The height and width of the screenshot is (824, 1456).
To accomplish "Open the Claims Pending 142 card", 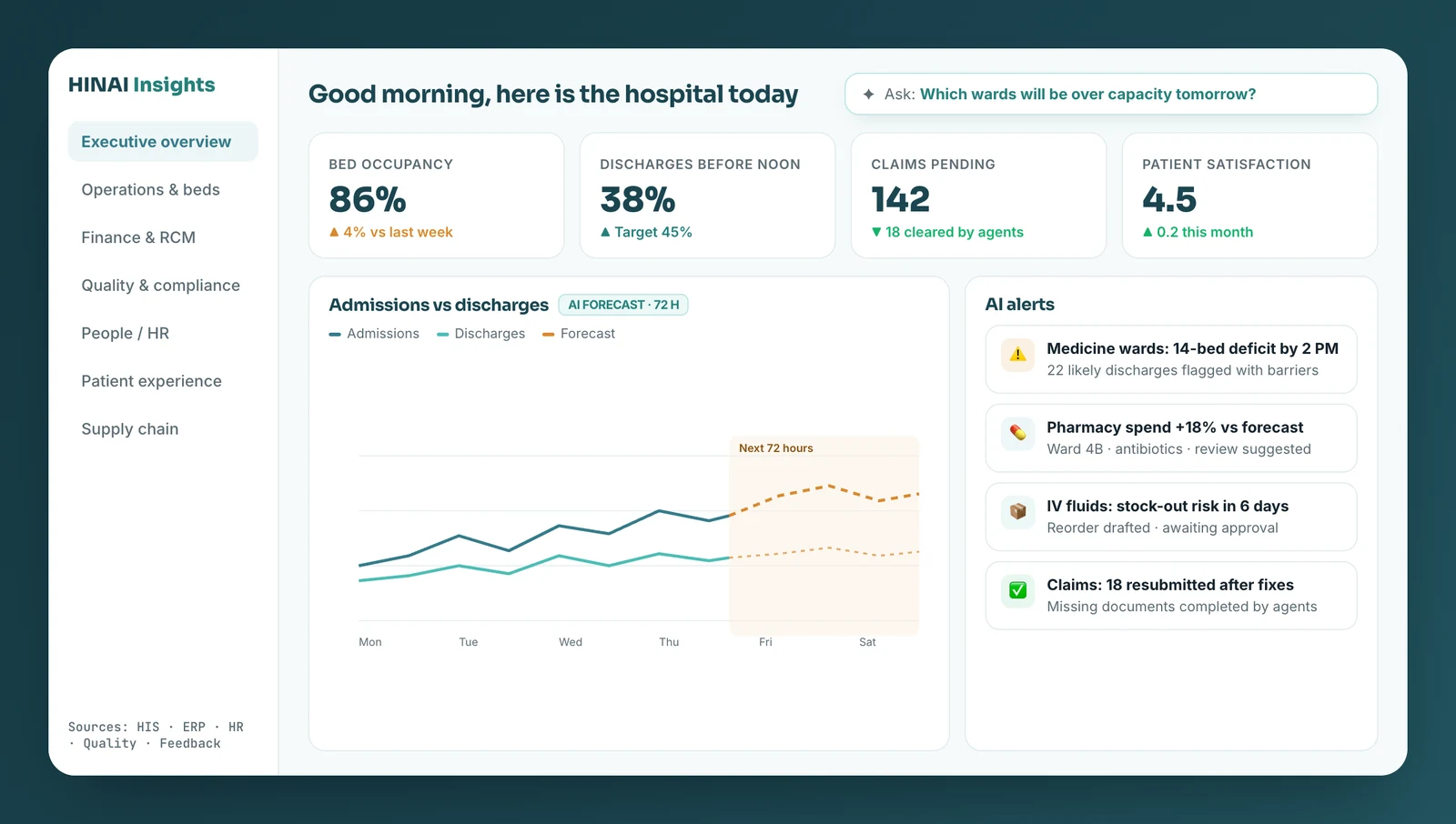I will pos(979,196).
